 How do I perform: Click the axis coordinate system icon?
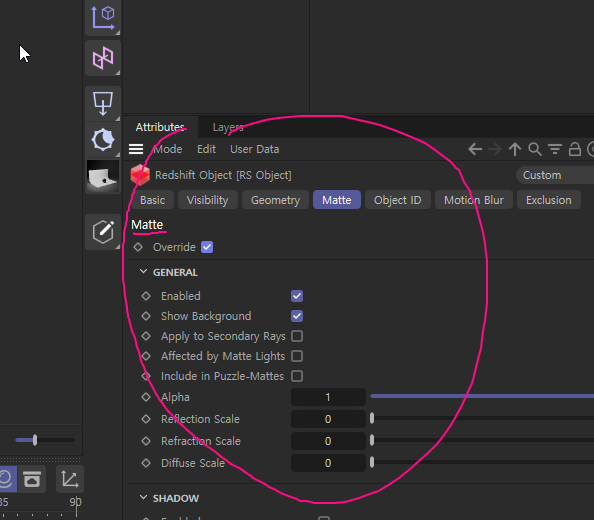103,17
